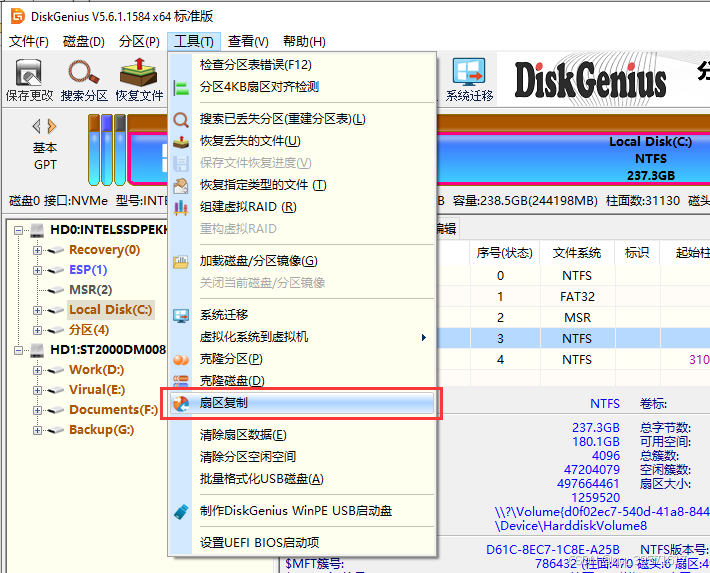Choose 扇区复制 menu entry
710x573 pixels.
click(x=302, y=403)
